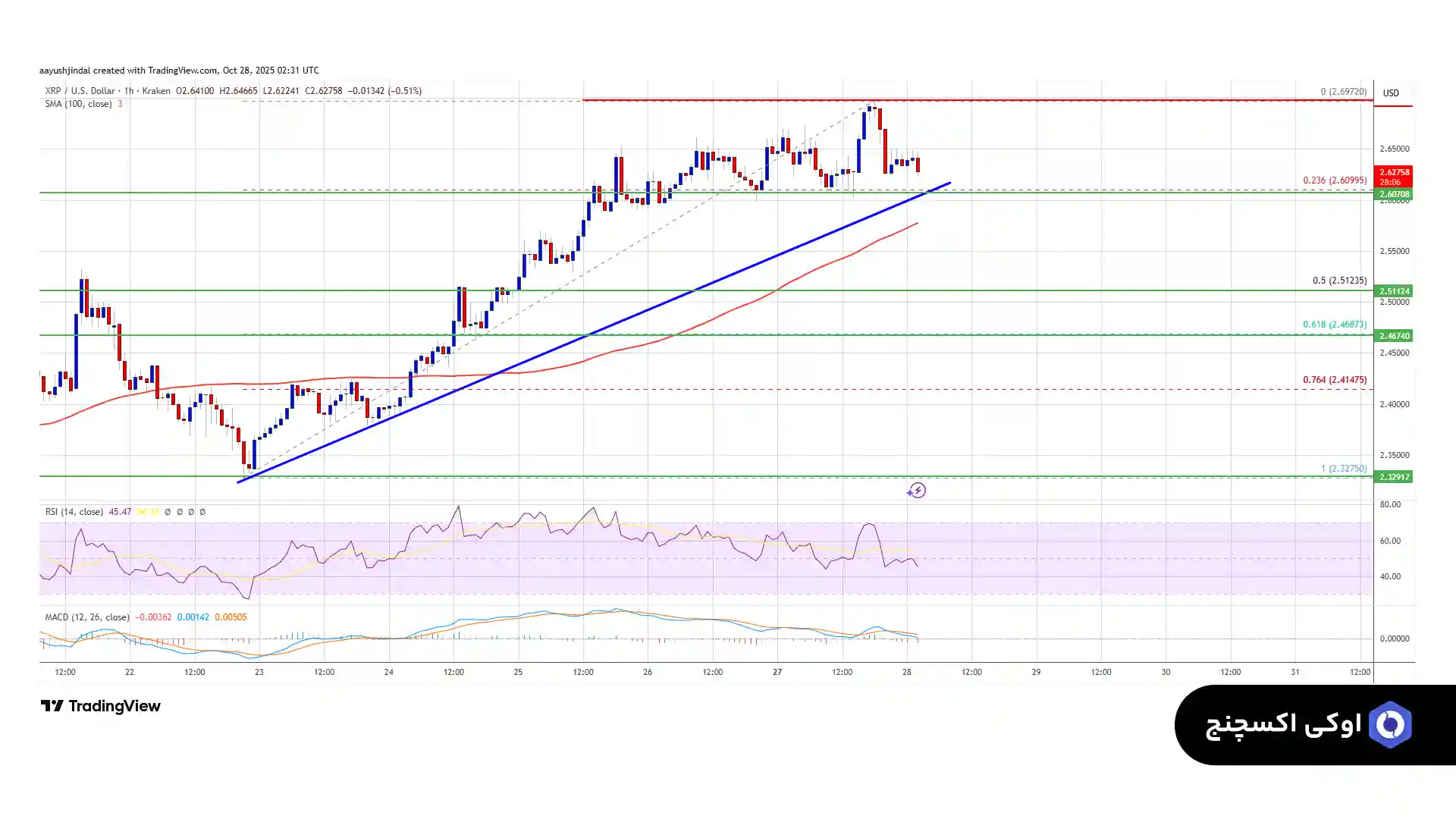The width and height of the screenshot is (1456, 819).
Task: Click the 0.236 (2.60995) Fibonacci label
Action: tap(1335, 180)
